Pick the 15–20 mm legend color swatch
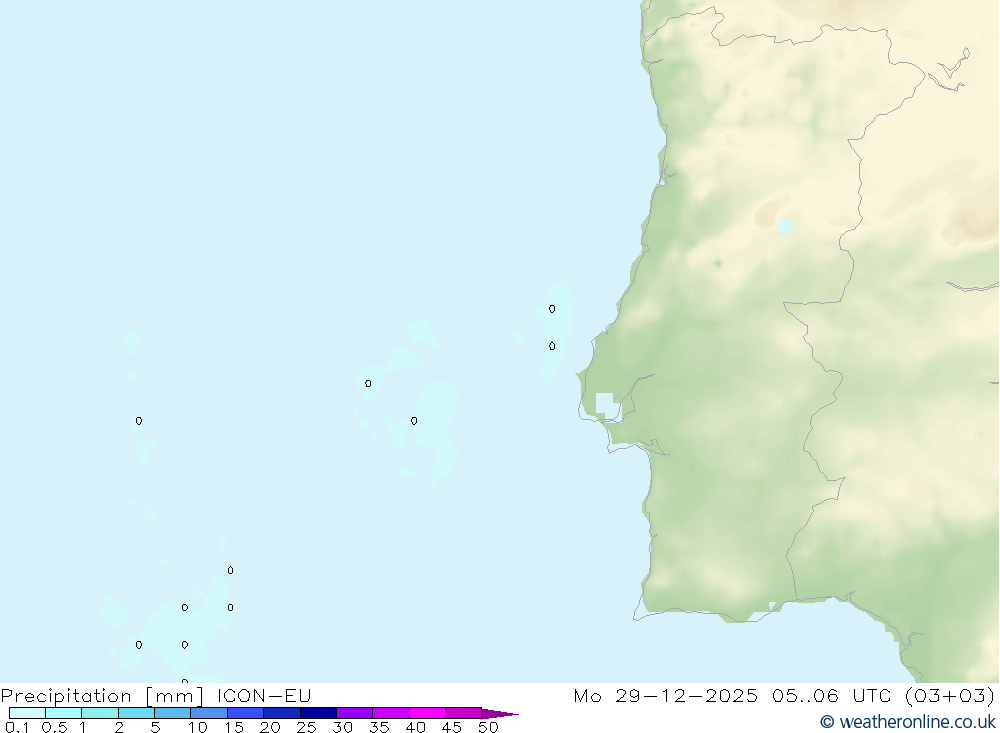Image resolution: width=1000 pixels, height=733 pixels. [x=246, y=713]
